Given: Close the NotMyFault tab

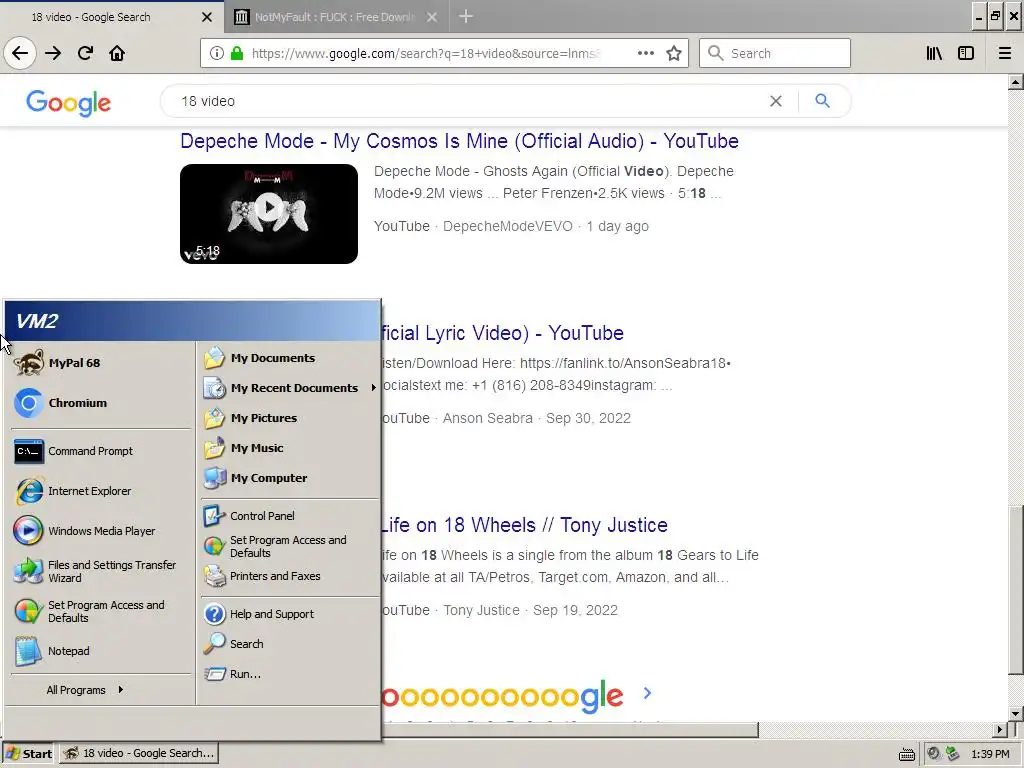Looking at the screenshot, I should pyautogui.click(x=432, y=17).
